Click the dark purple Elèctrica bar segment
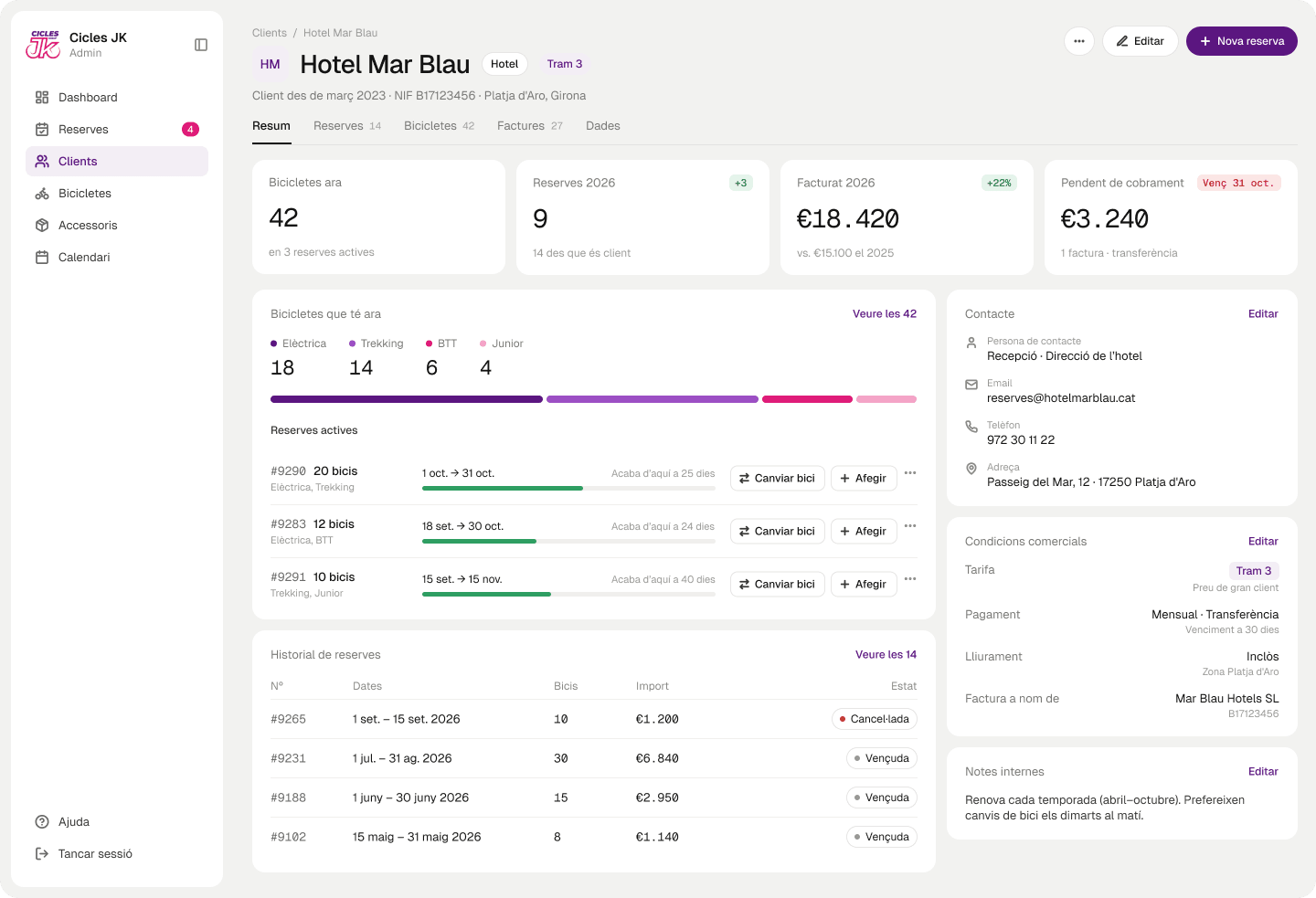Screen dimensions: 1316x898 click(x=407, y=399)
